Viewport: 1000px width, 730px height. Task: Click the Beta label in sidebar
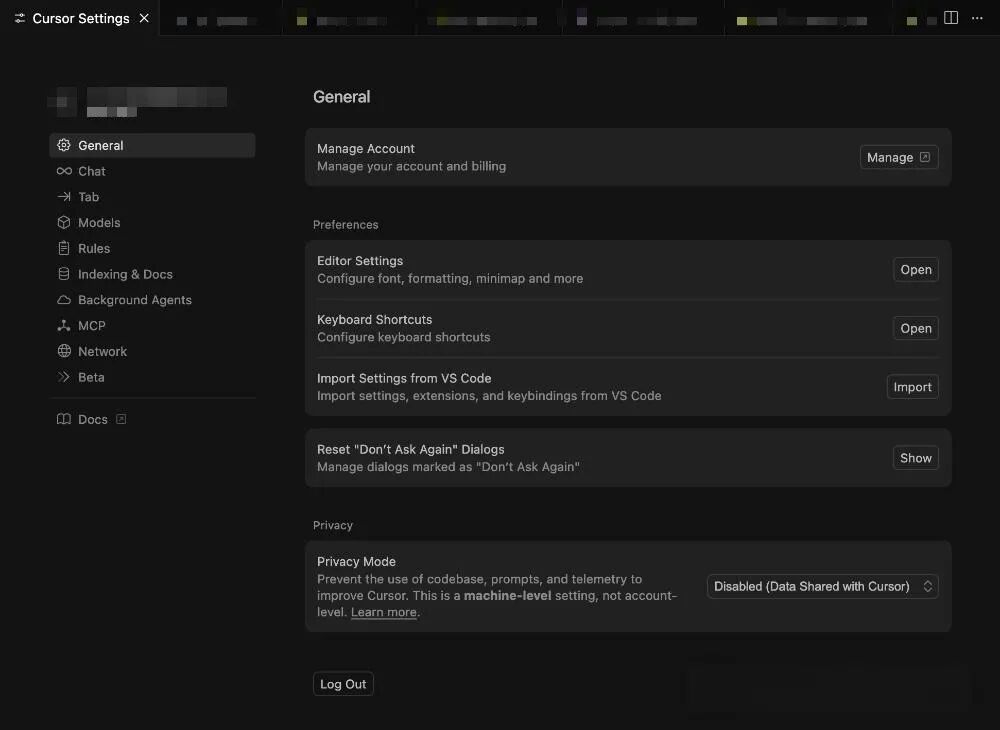tap(91, 377)
